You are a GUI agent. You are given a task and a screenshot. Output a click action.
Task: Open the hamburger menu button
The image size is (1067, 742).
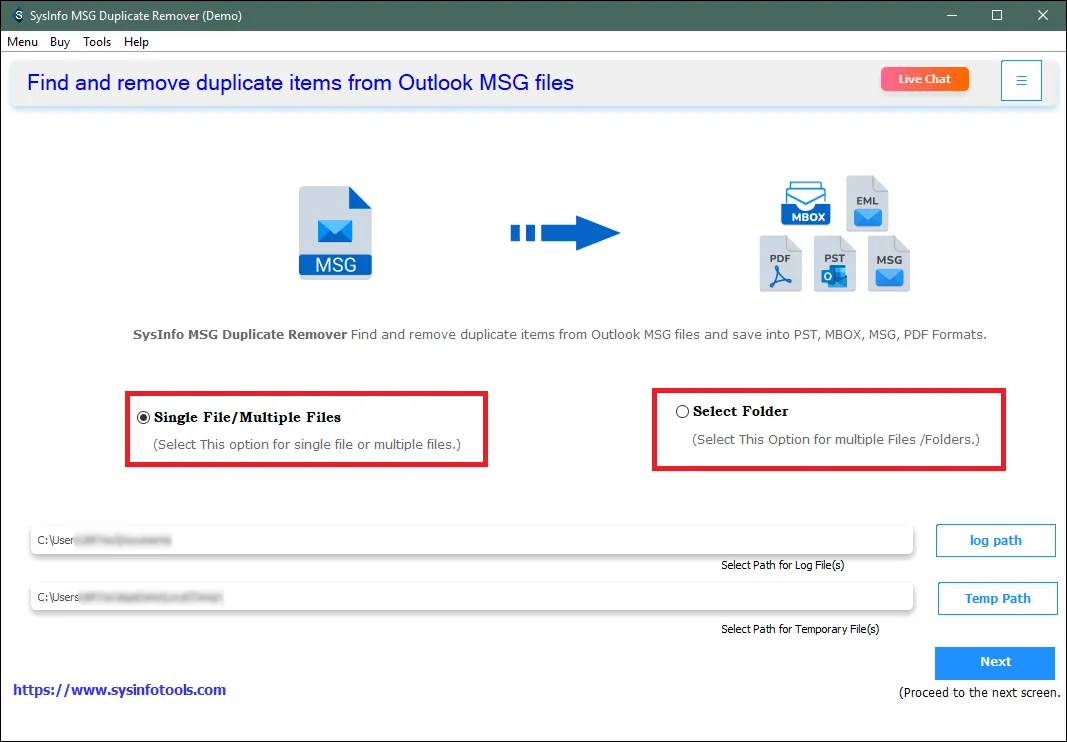[x=1021, y=81]
